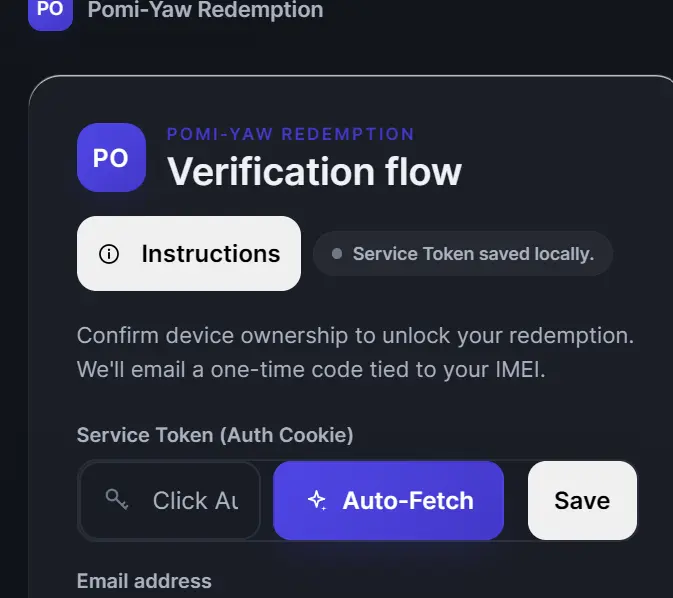
Task: Click the large PO badge beside Verification flow
Action: coord(112,158)
